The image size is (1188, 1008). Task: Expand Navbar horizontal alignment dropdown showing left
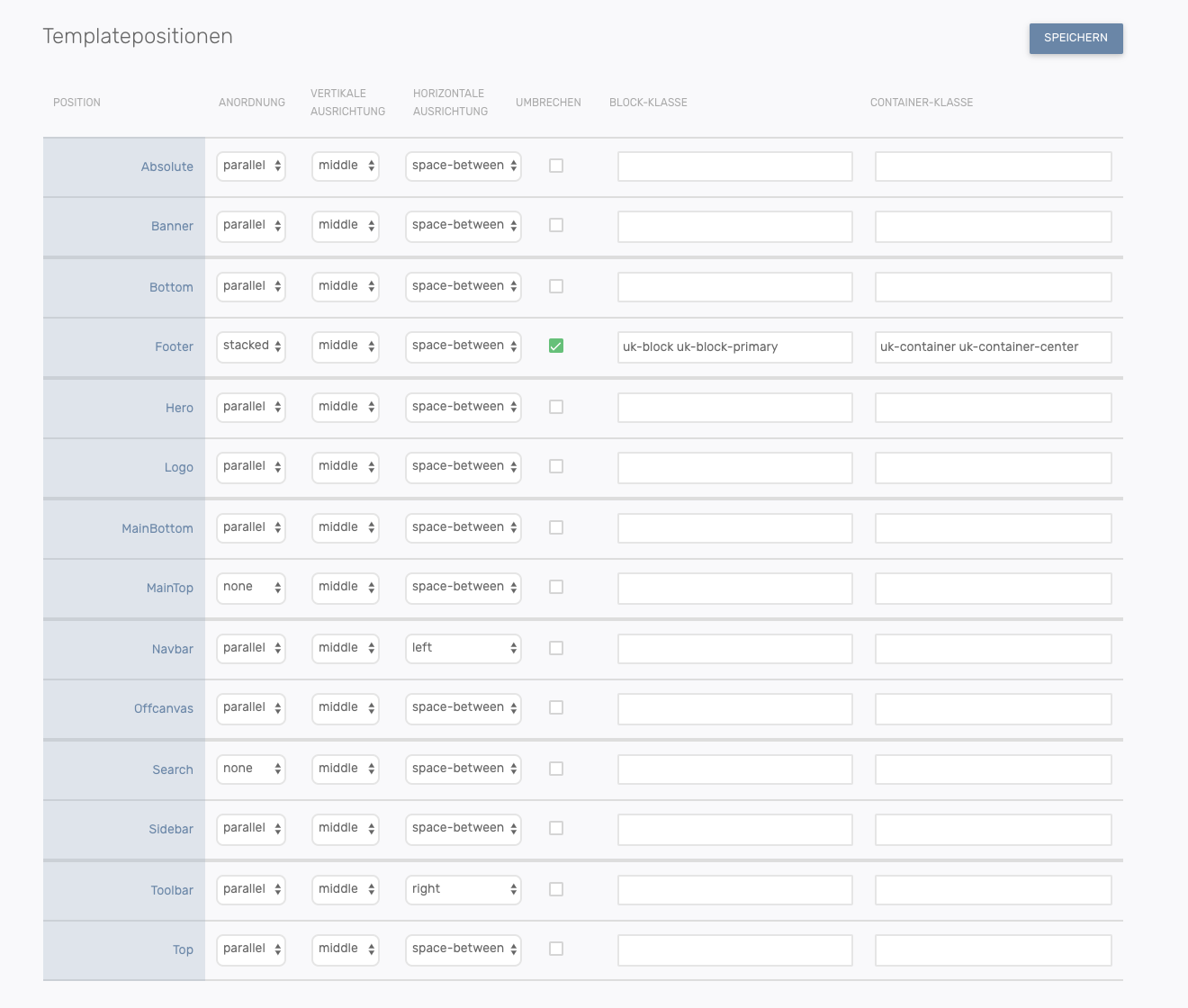coord(463,648)
